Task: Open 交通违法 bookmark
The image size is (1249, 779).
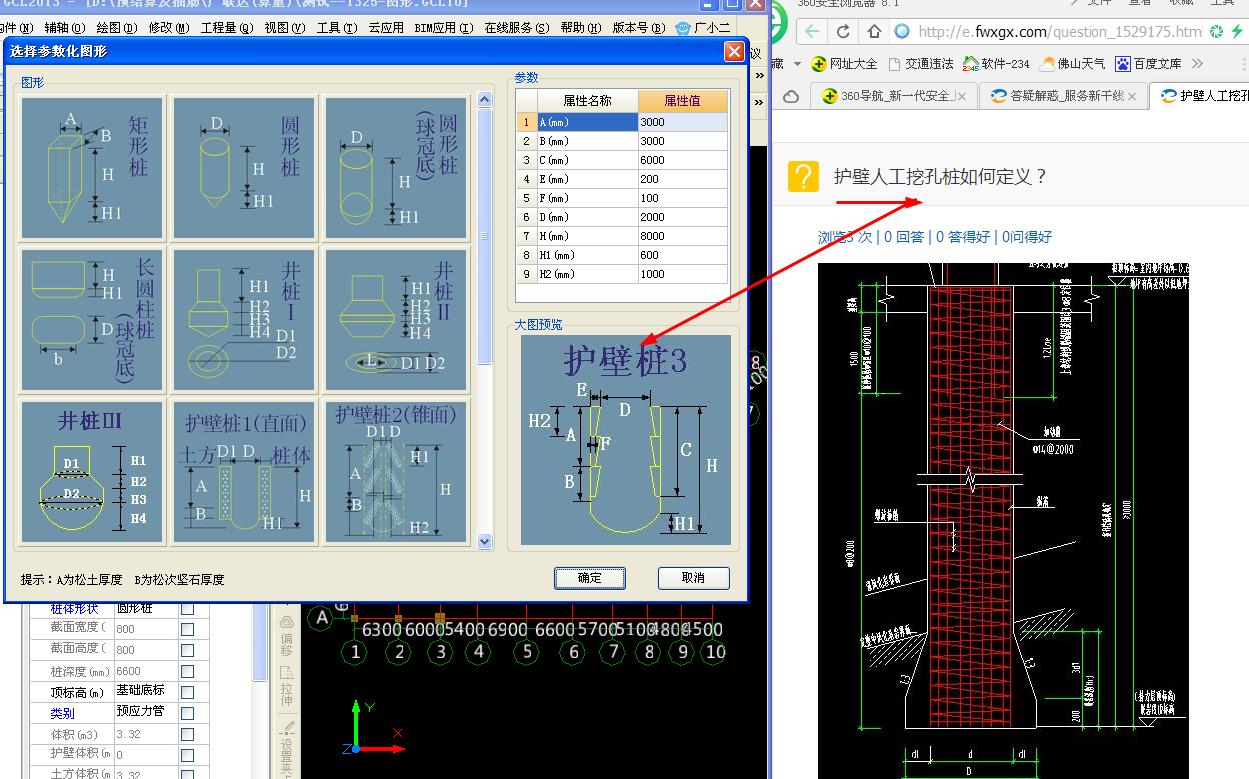Action: (x=920, y=63)
